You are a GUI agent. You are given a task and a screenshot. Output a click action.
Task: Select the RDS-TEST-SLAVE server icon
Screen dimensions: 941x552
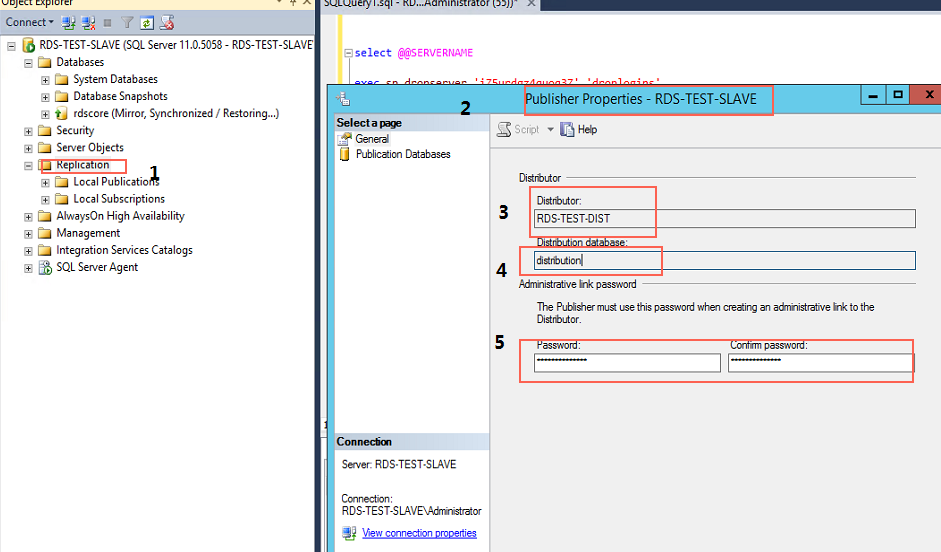tap(28, 45)
